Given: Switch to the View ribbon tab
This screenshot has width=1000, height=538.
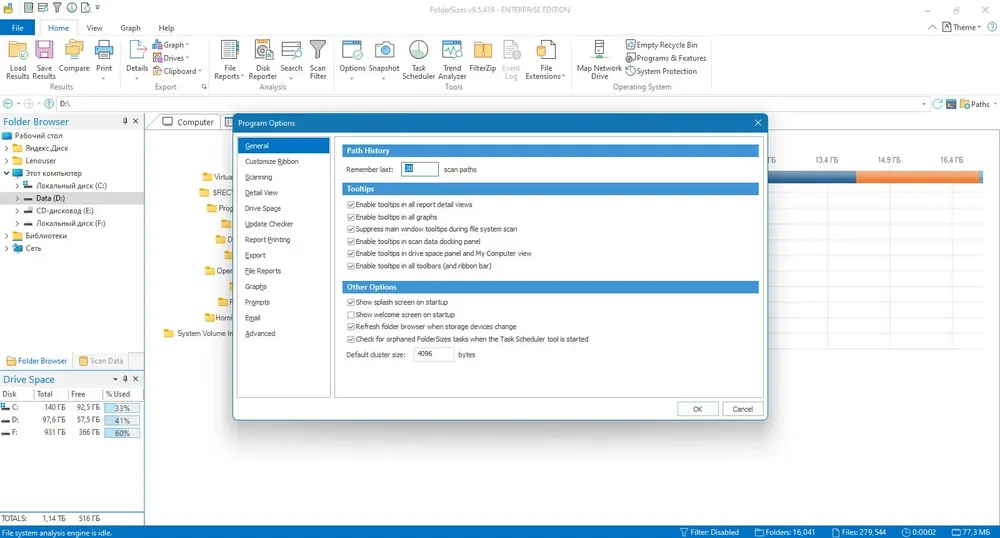Looking at the screenshot, I should [94, 28].
